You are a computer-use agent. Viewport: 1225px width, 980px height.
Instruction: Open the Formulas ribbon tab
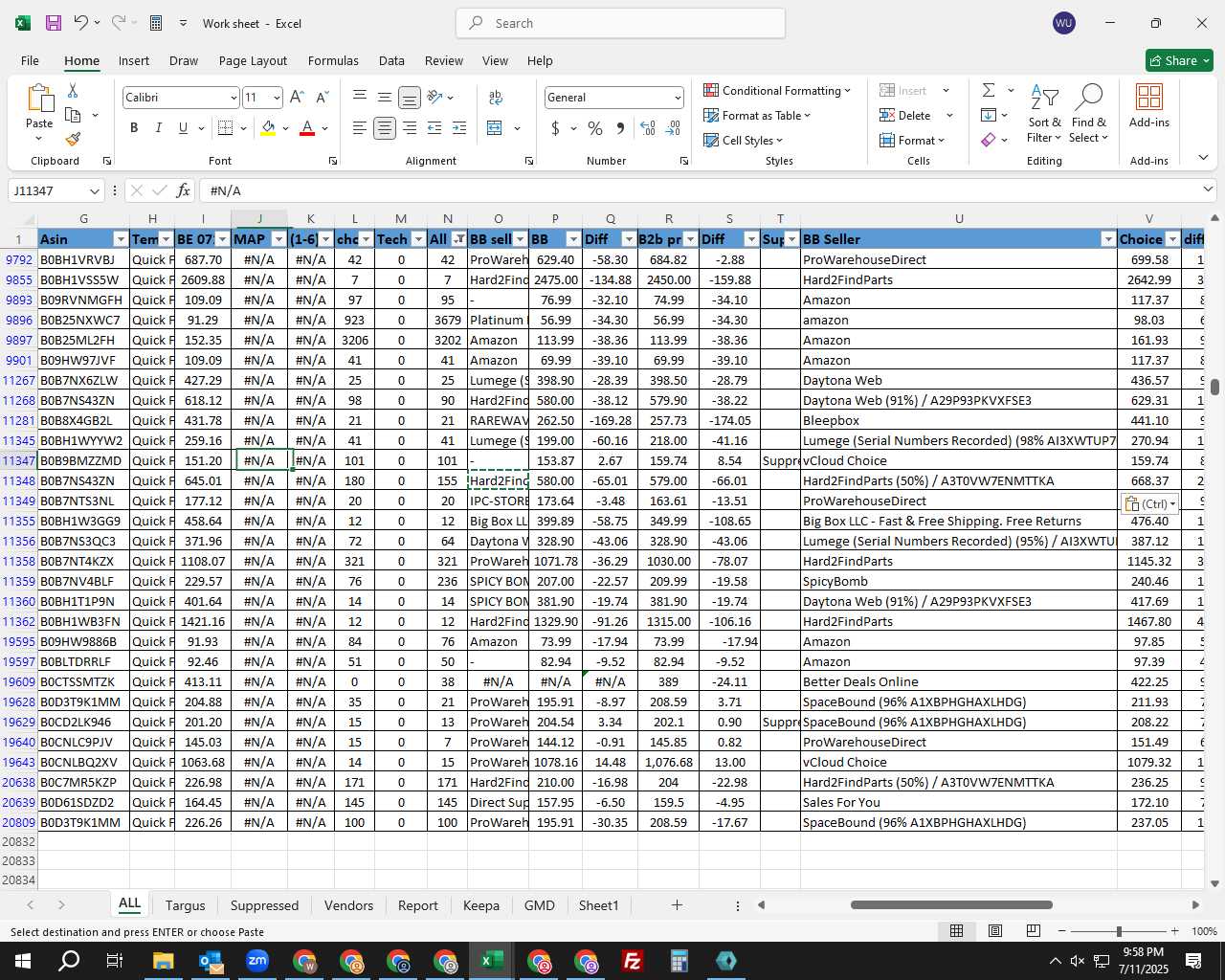pyautogui.click(x=333, y=60)
